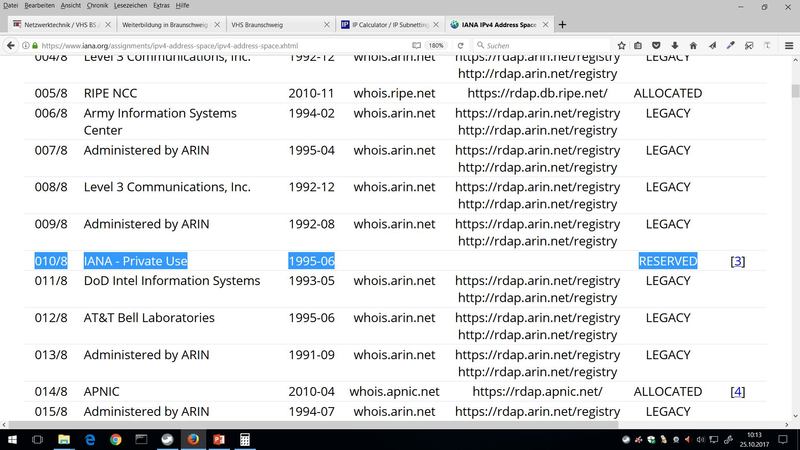Open the Extras menu
Viewport: 800px width, 450px height.
pyautogui.click(x=161, y=5)
